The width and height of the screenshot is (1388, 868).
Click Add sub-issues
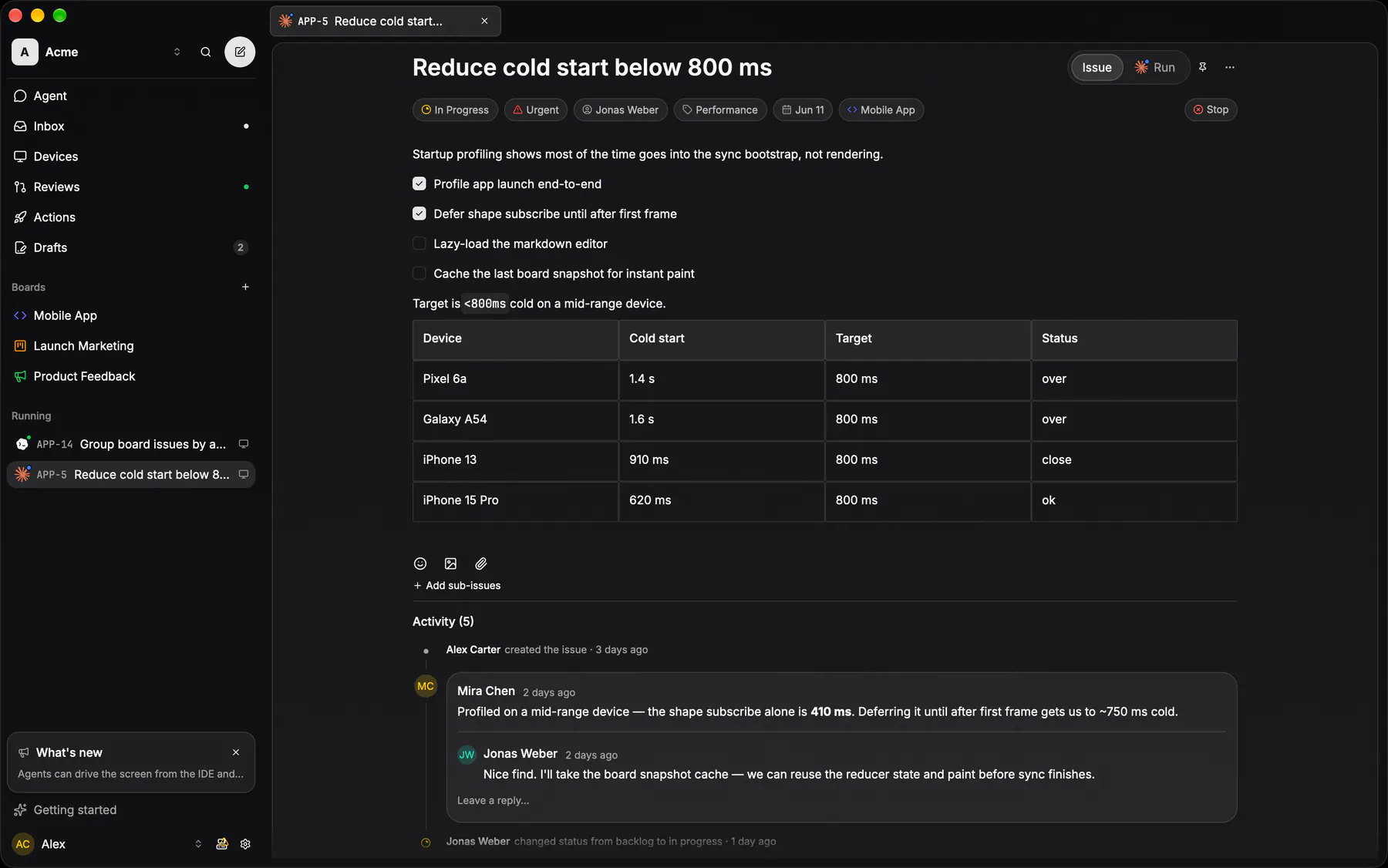point(456,586)
